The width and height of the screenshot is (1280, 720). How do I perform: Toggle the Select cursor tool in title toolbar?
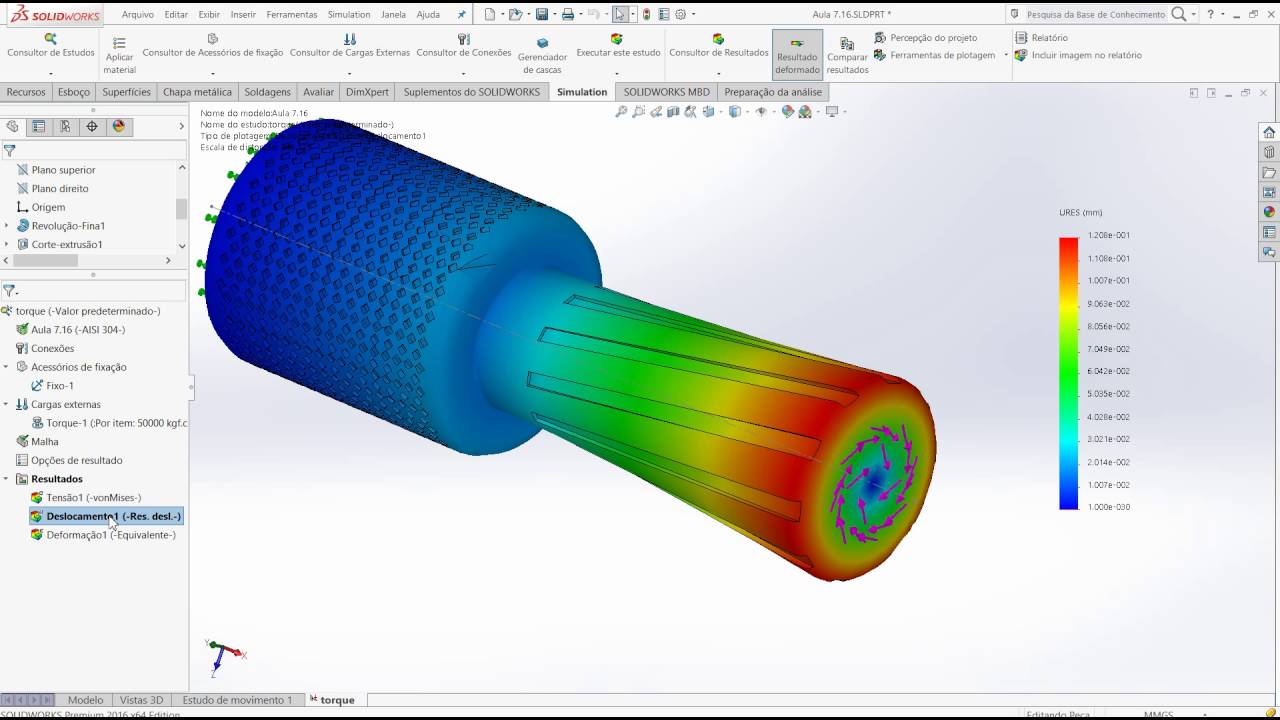click(621, 14)
